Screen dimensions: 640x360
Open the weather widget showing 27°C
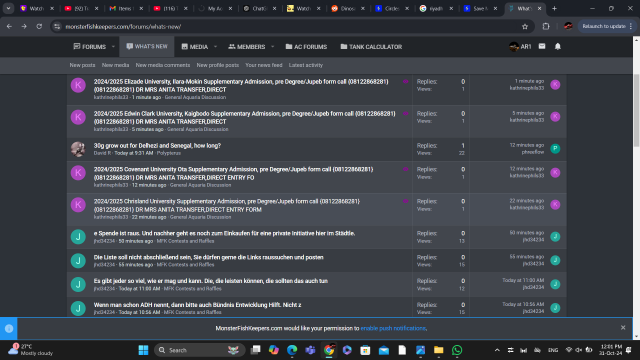pyautogui.click(x=31, y=350)
